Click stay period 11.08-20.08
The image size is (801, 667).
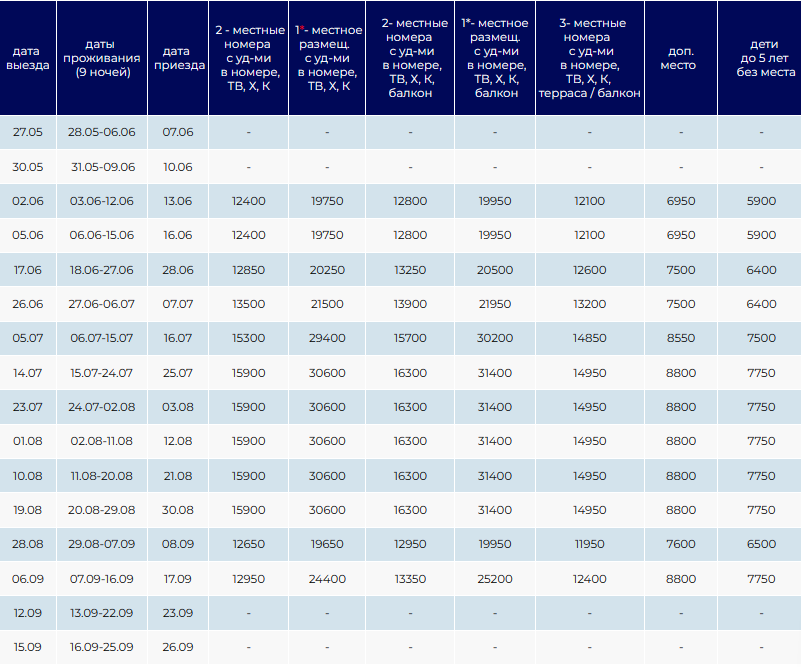point(102,476)
